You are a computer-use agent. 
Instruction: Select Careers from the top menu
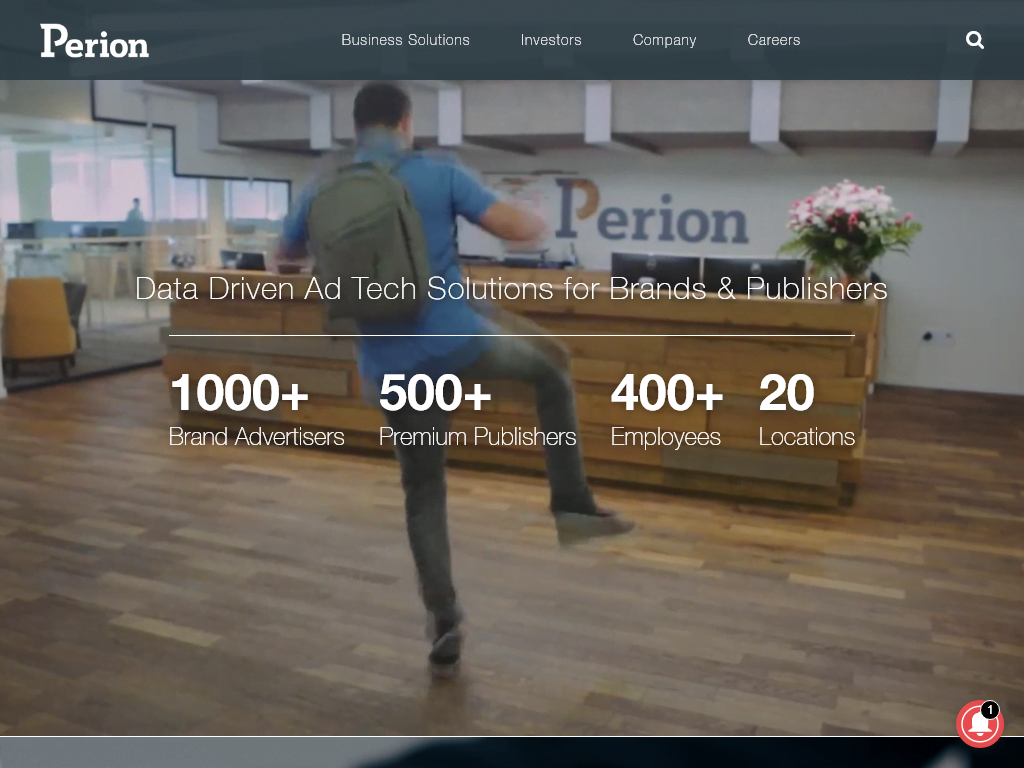pos(774,40)
